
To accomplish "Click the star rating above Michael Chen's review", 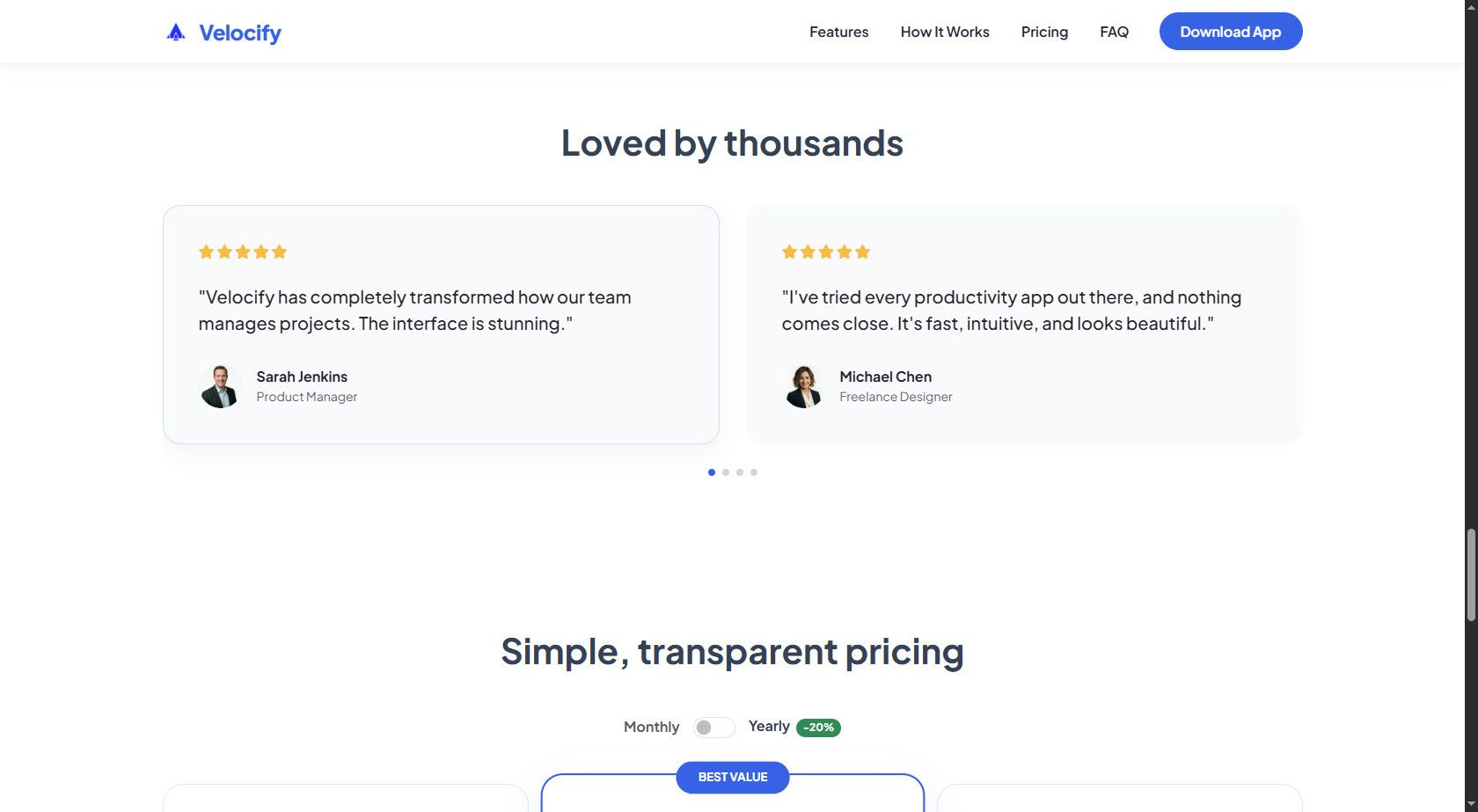I will coord(826,252).
